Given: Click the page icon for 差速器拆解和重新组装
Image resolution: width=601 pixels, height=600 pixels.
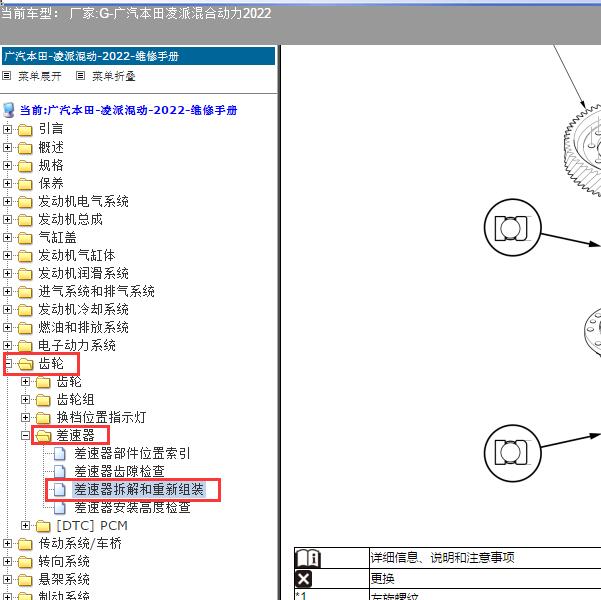Looking at the screenshot, I should (x=59, y=490).
